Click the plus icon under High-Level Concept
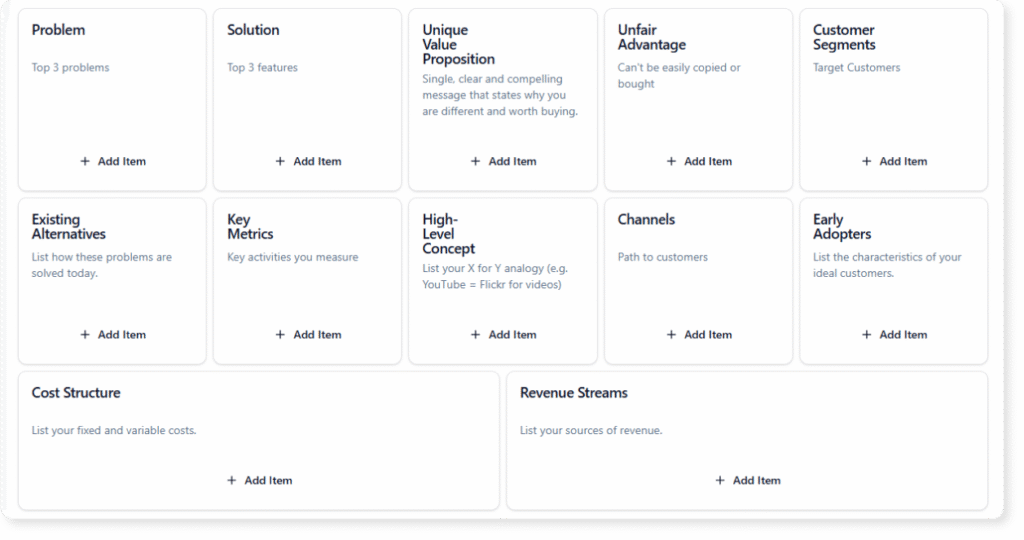1024x540 pixels. (x=476, y=335)
